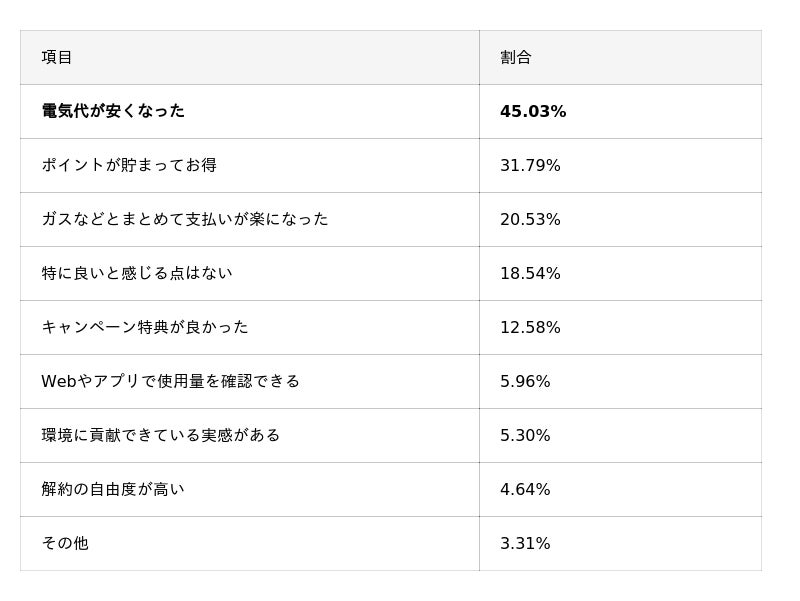Click the 45.03% value cell
Image resolution: width=800 pixels, height=601 pixels.
pyautogui.click(x=533, y=112)
